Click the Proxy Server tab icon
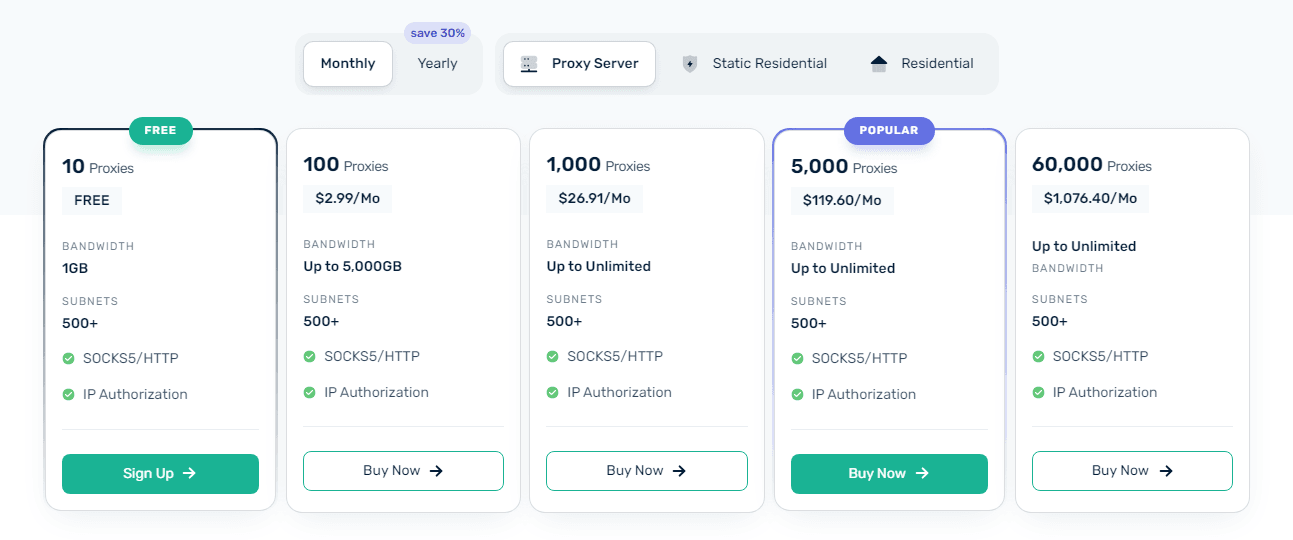The height and width of the screenshot is (540, 1293). 529,64
